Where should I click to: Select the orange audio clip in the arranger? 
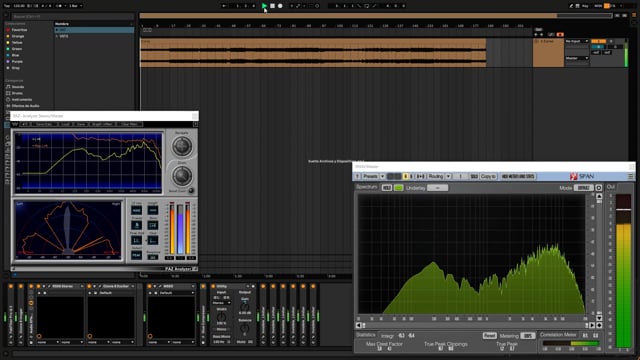click(x=313, y=53)
